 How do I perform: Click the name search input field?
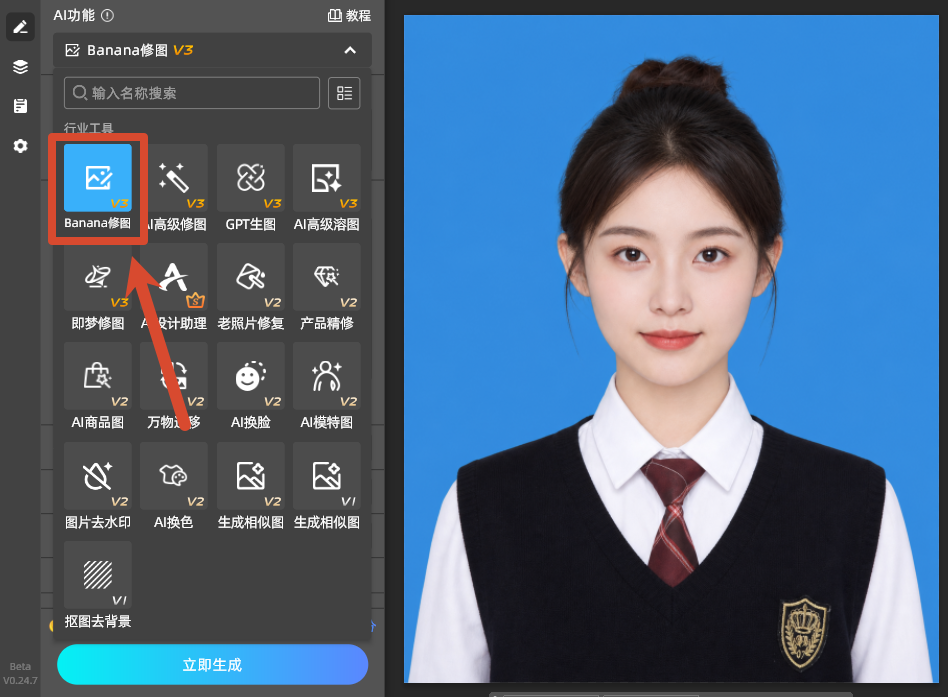coord(192,93)
